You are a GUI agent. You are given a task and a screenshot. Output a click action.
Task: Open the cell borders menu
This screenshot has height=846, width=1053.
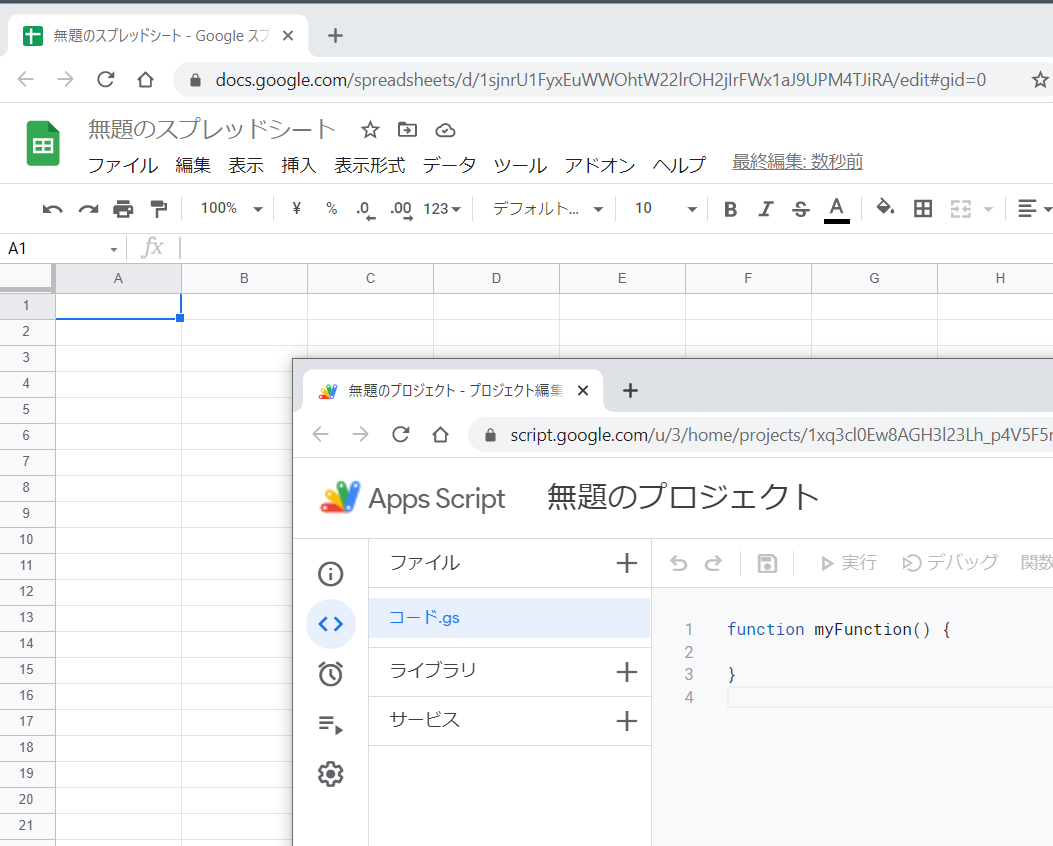pyautogui.click(x=923, y=209)
